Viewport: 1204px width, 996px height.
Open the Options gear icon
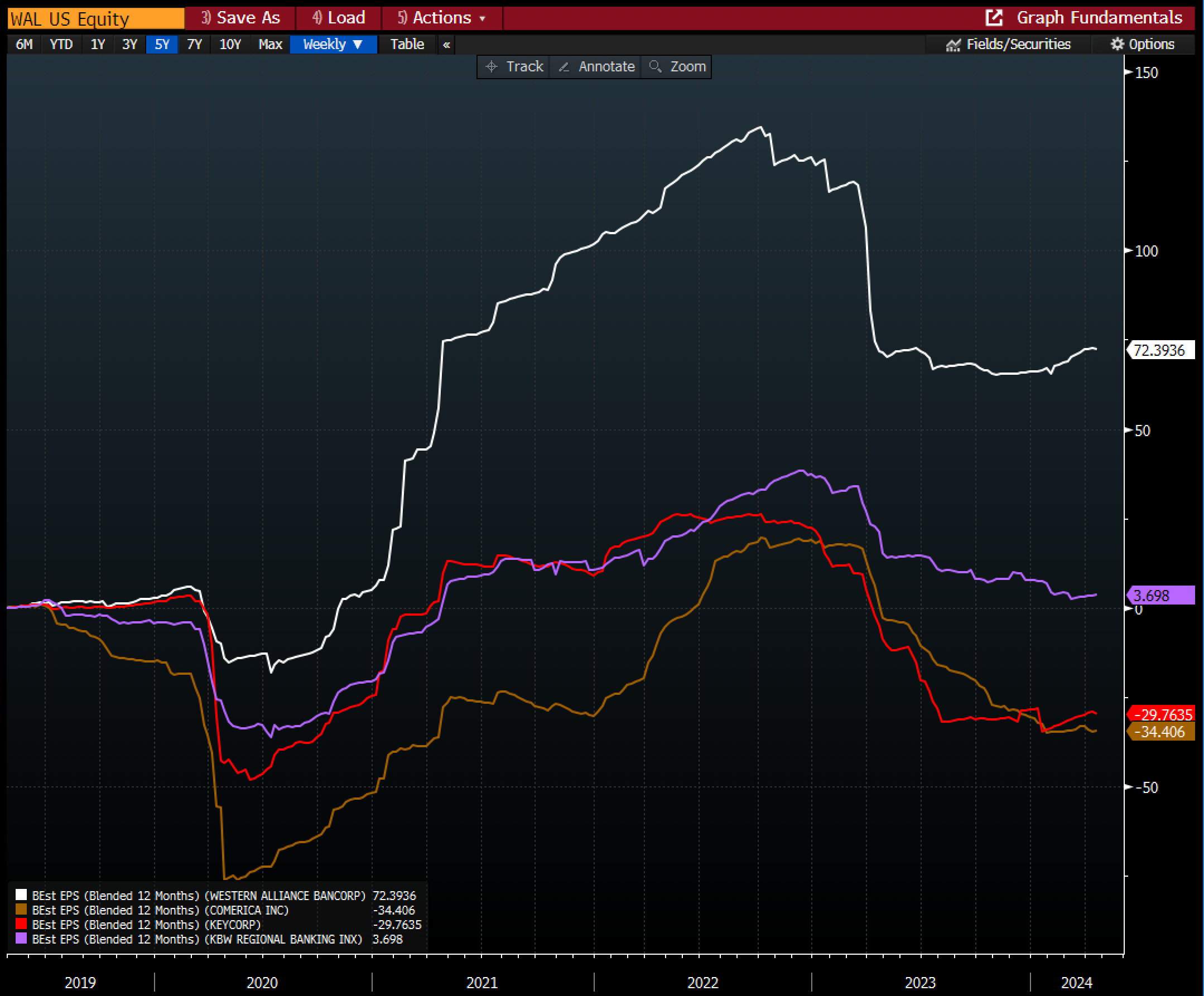(x=1117, y=44)
